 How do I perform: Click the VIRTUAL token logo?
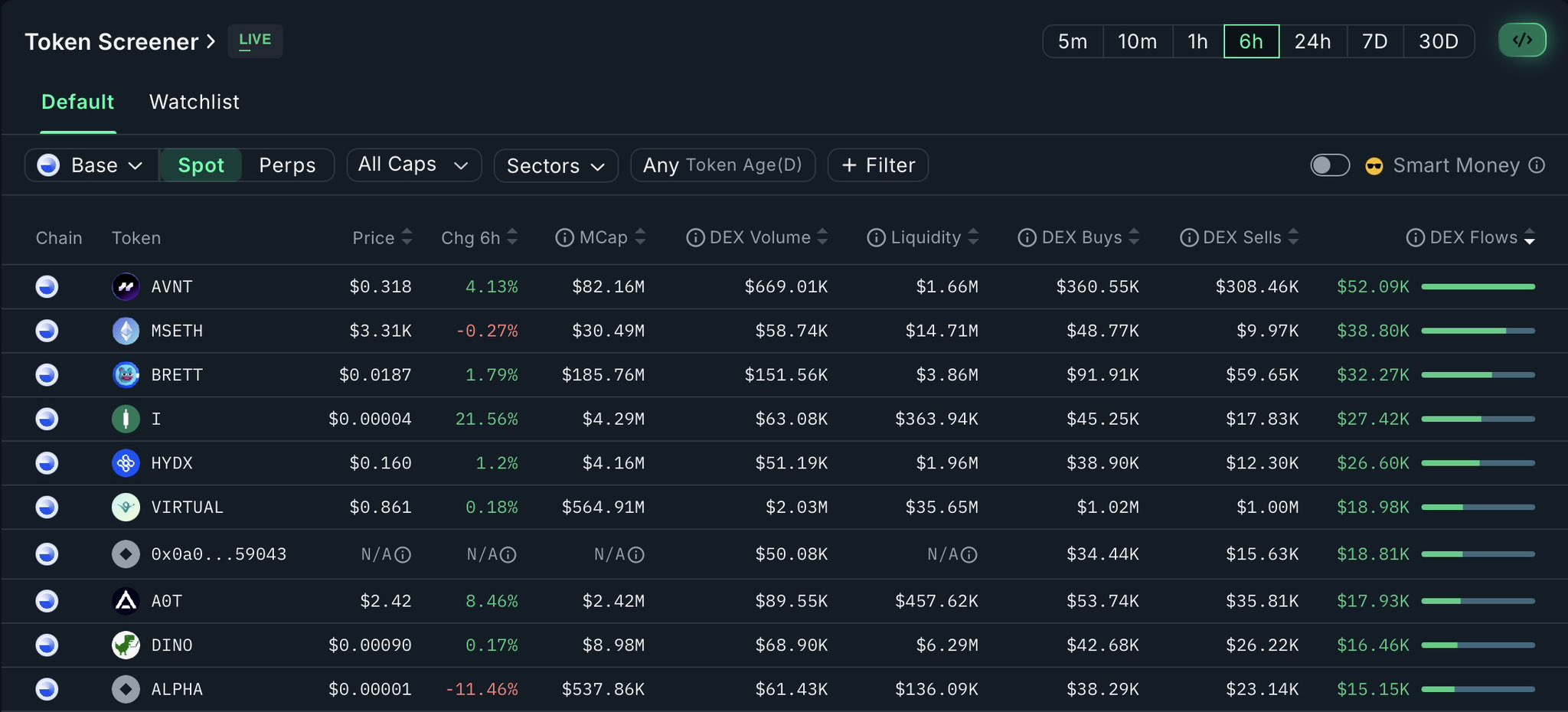coord(126,508)
